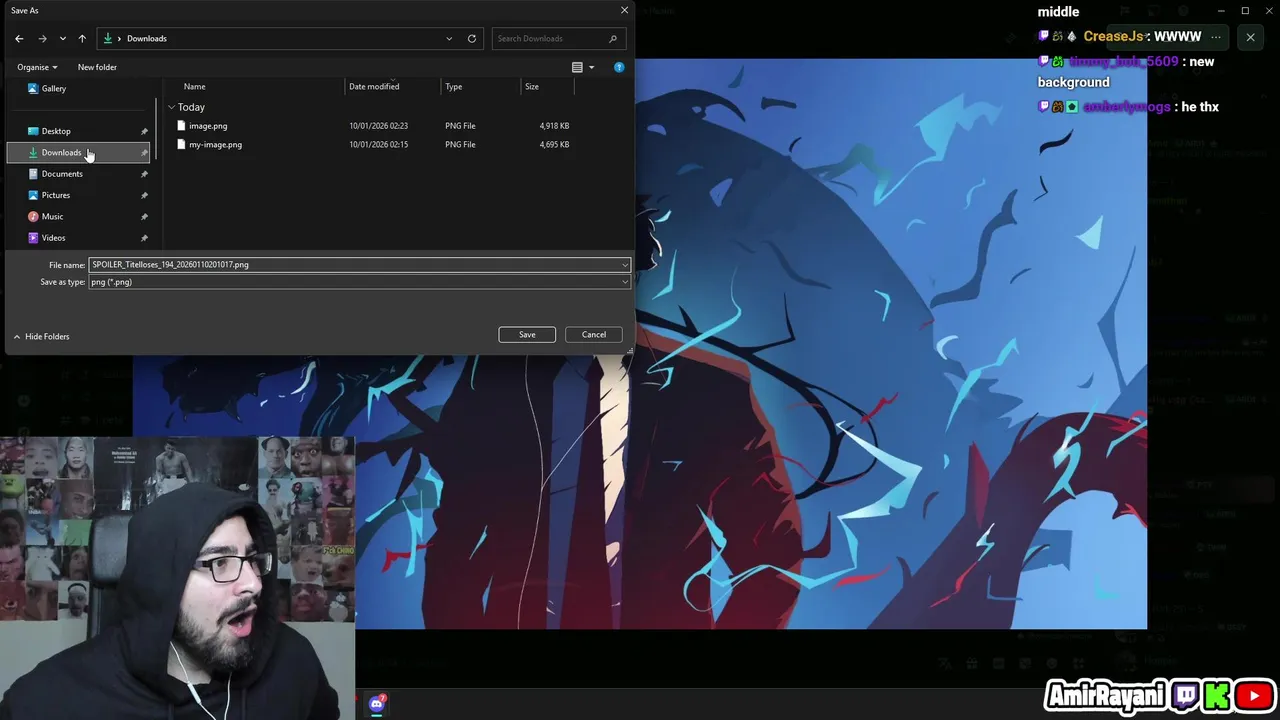
Task: Select the image.png file
Action: pyautogui.click(x=208, y=126)
